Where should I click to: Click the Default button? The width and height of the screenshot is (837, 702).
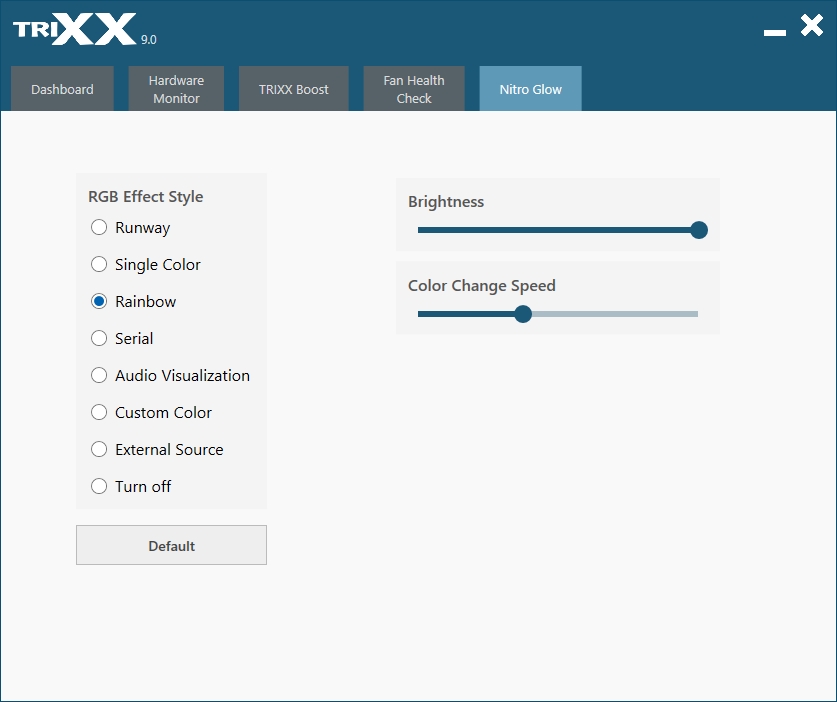pos(171,545)
